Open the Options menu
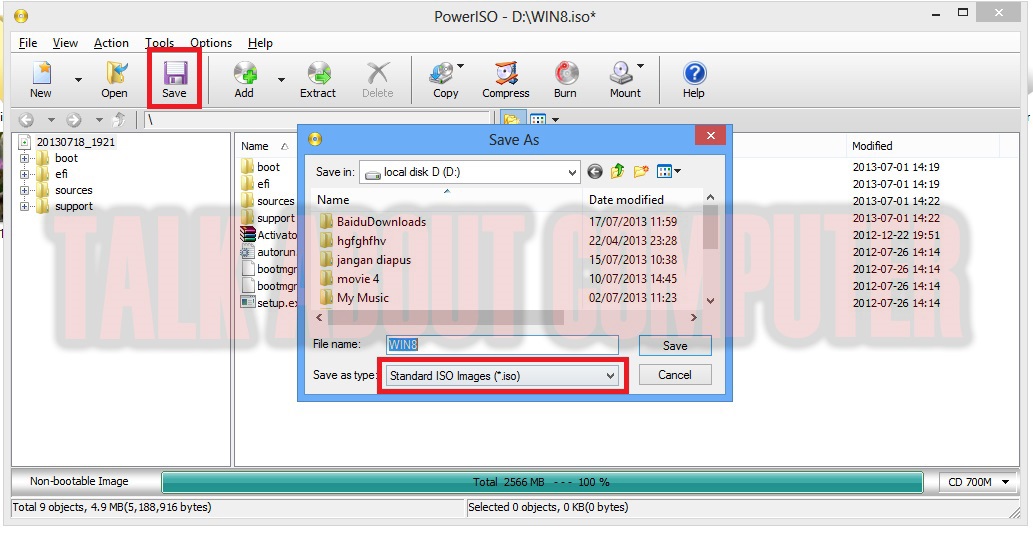This screenshot has width=1033, height=533. (211, 43)
